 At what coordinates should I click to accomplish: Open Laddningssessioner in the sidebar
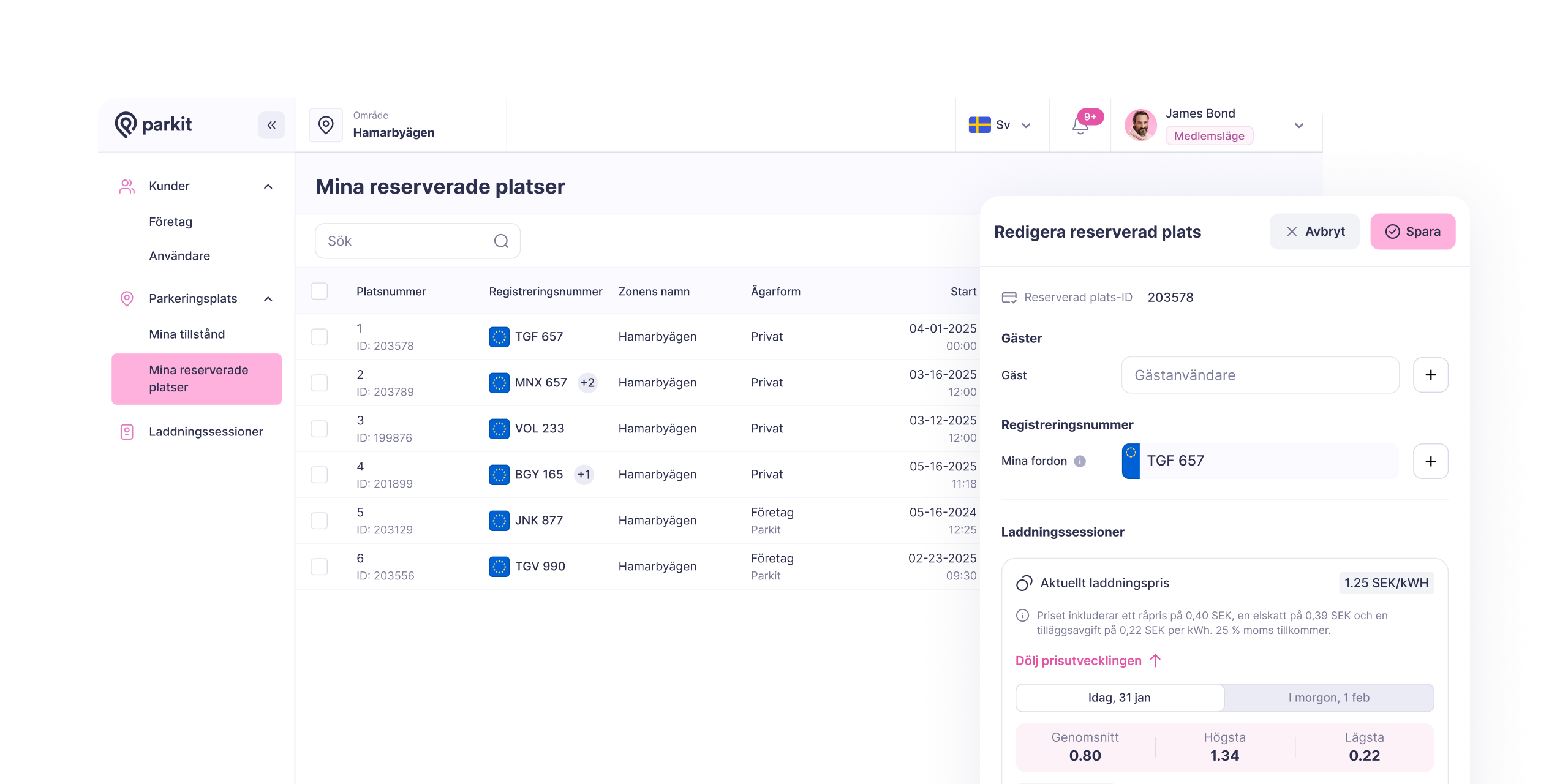[x=206, y=432]
